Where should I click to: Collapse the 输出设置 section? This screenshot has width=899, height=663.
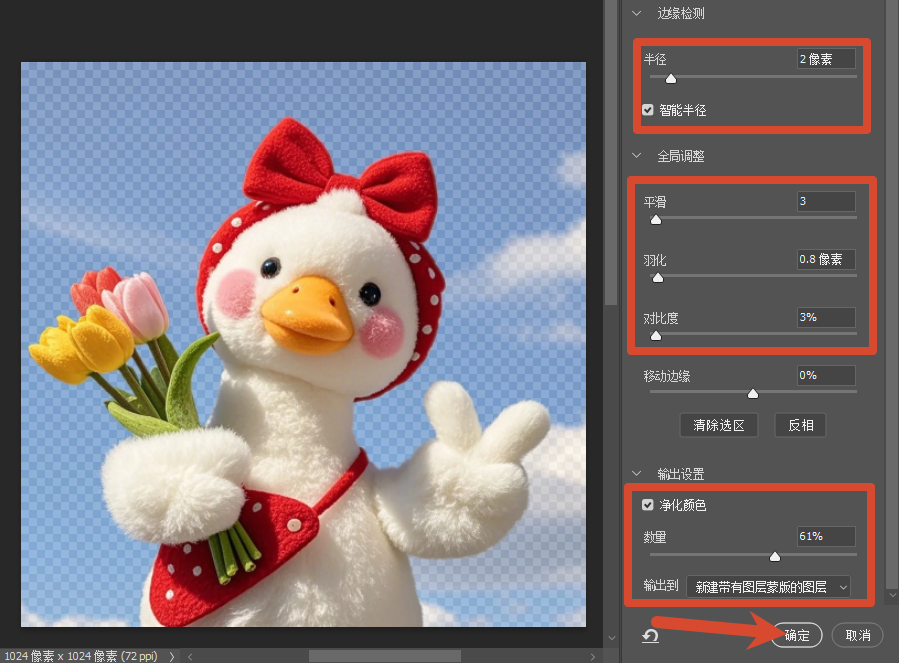coord(636,473)
